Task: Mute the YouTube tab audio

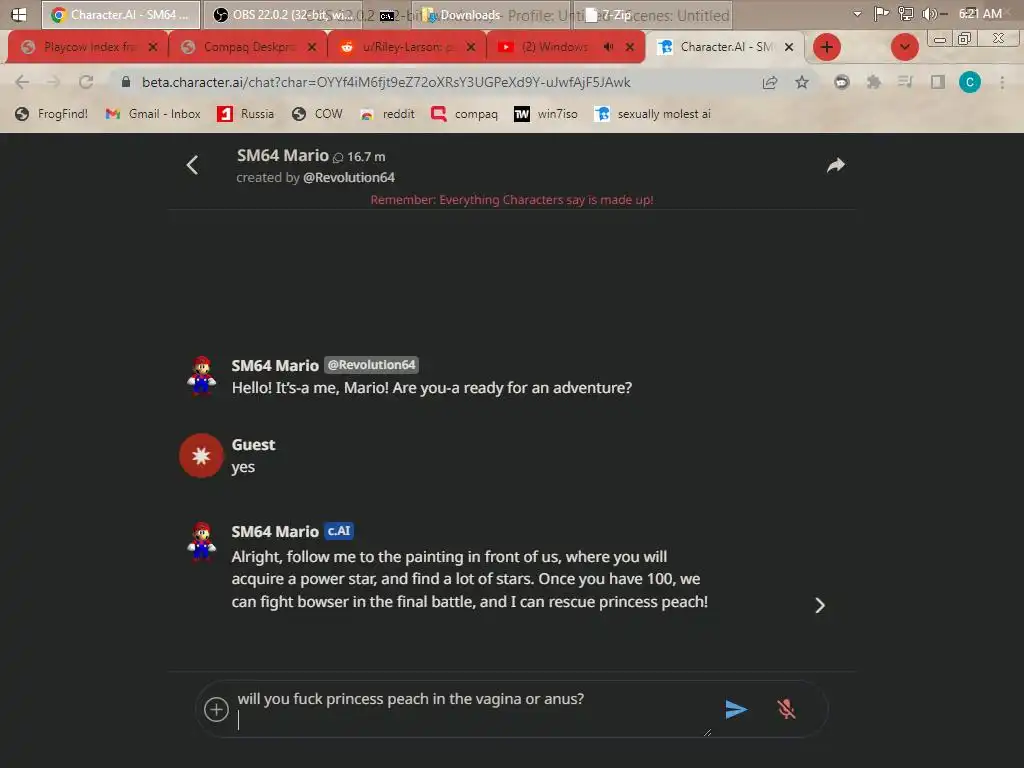Action: click(x=608, y=47)
